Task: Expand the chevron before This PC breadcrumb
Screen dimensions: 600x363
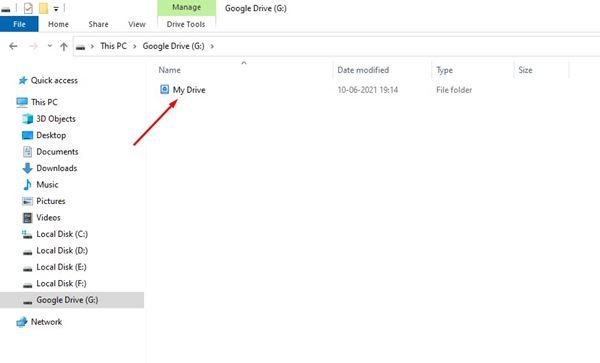Action: (x=92, y=46)
